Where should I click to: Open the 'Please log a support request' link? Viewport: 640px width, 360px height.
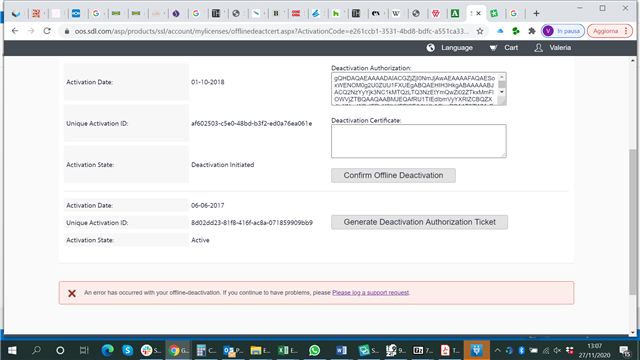pyautogui.click(x=371, y=293)
